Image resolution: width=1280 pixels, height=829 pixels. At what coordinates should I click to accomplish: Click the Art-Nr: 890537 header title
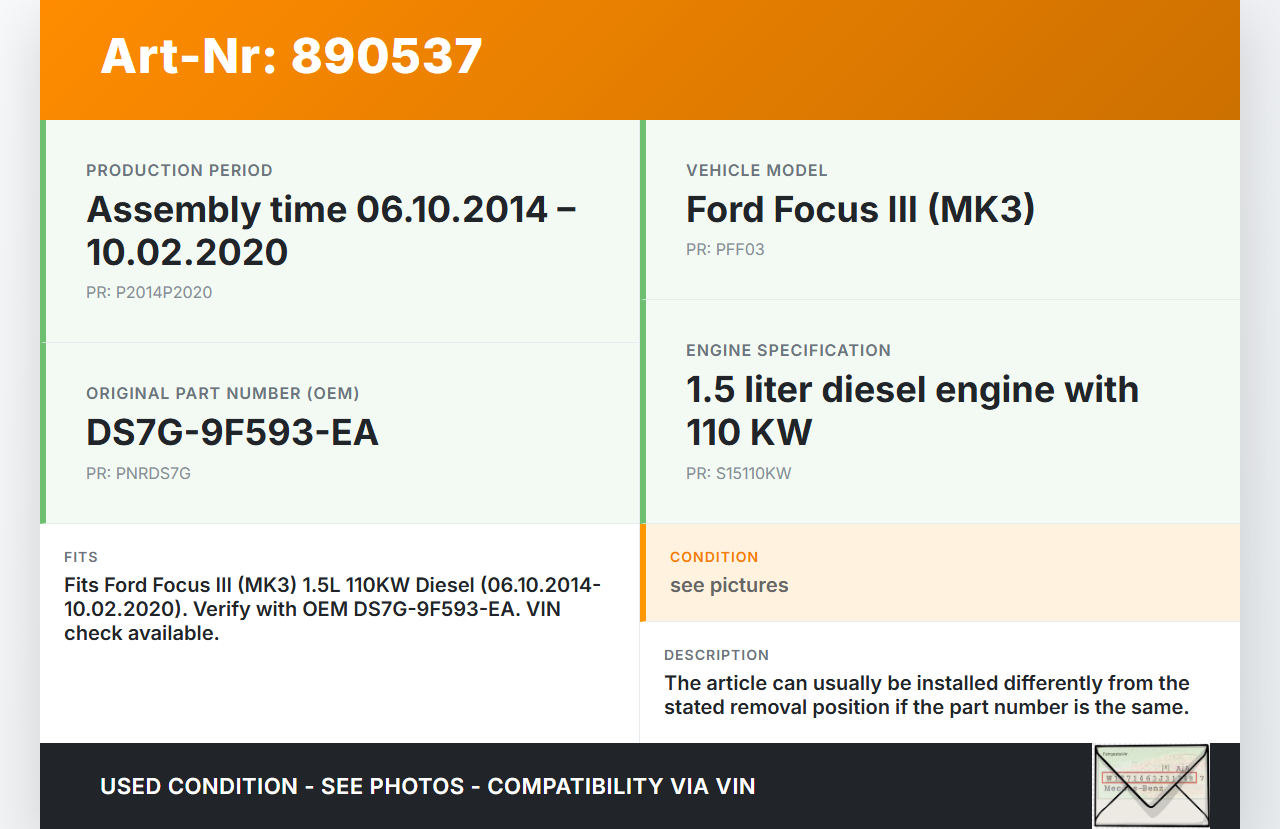[x=291, y=56]
